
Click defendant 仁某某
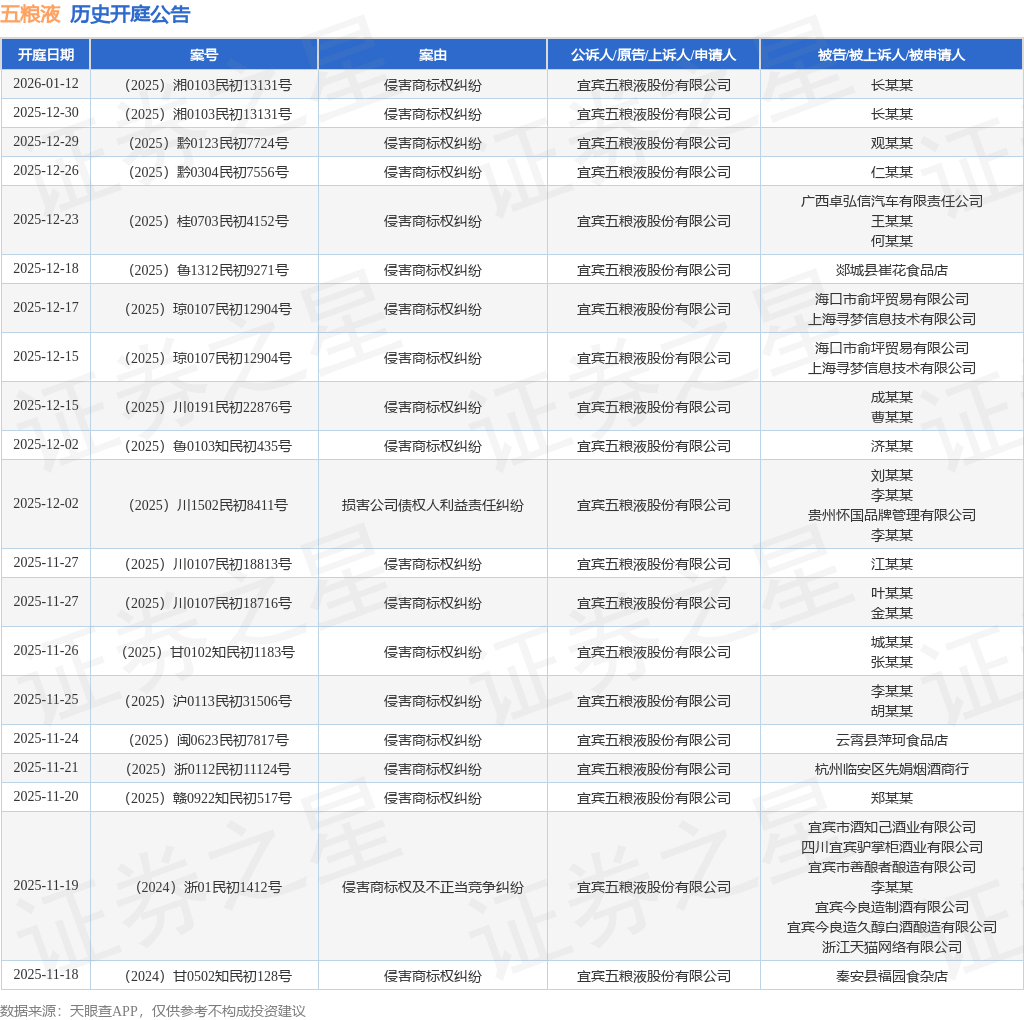[x=891, y=172]
